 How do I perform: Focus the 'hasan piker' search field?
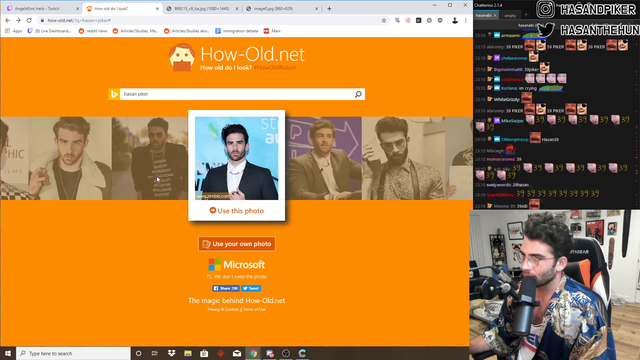237,94
